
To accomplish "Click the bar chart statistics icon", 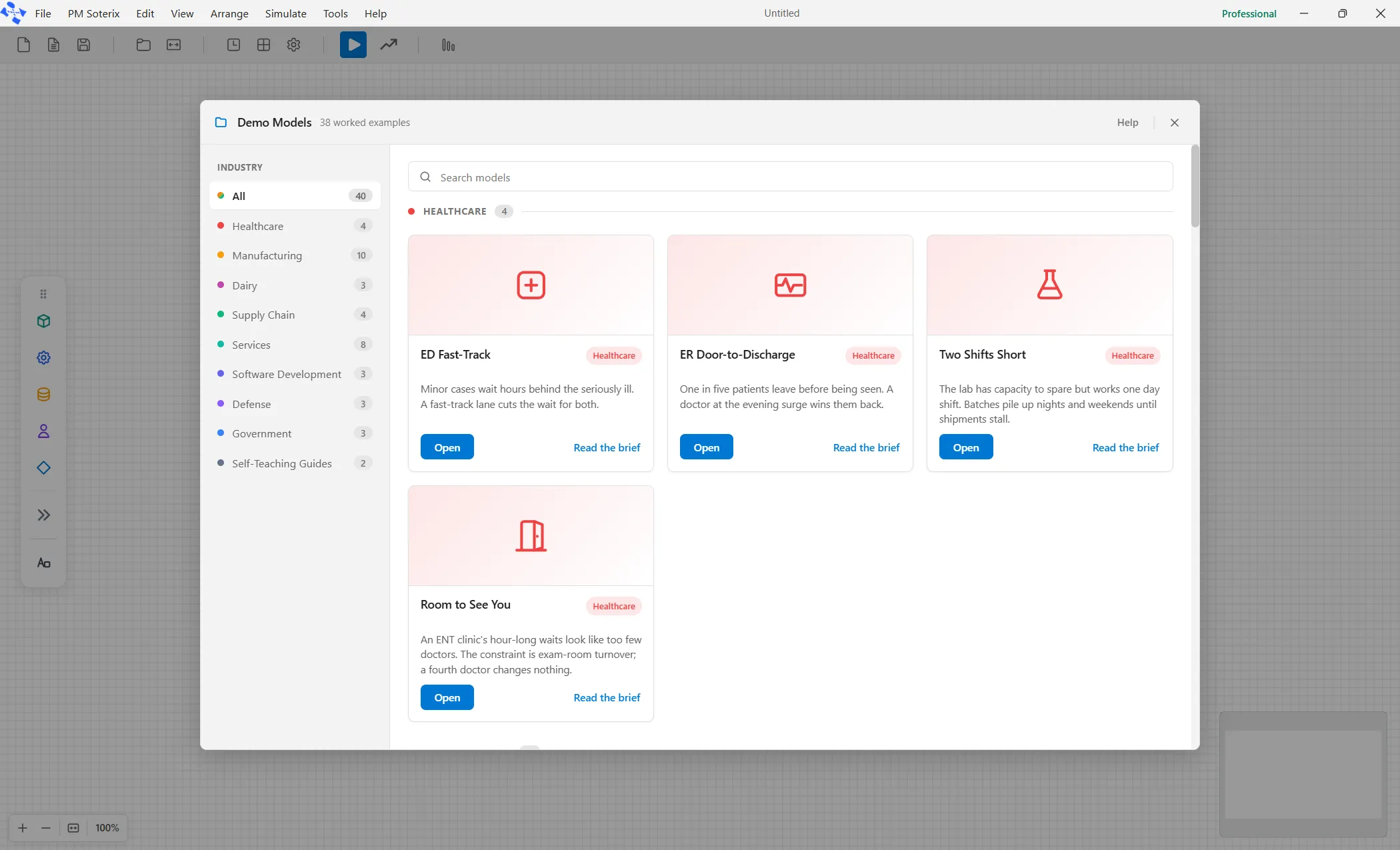I will 448,45.
